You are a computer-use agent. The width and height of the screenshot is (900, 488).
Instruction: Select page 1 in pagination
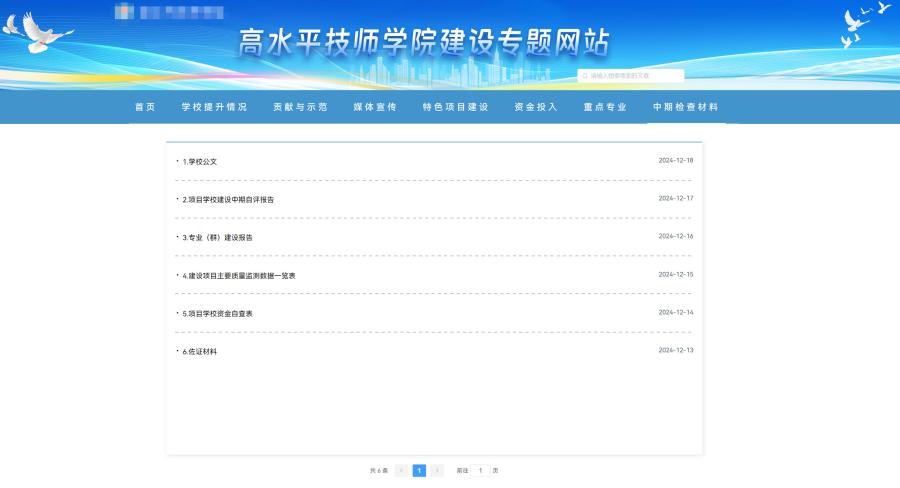419,470
